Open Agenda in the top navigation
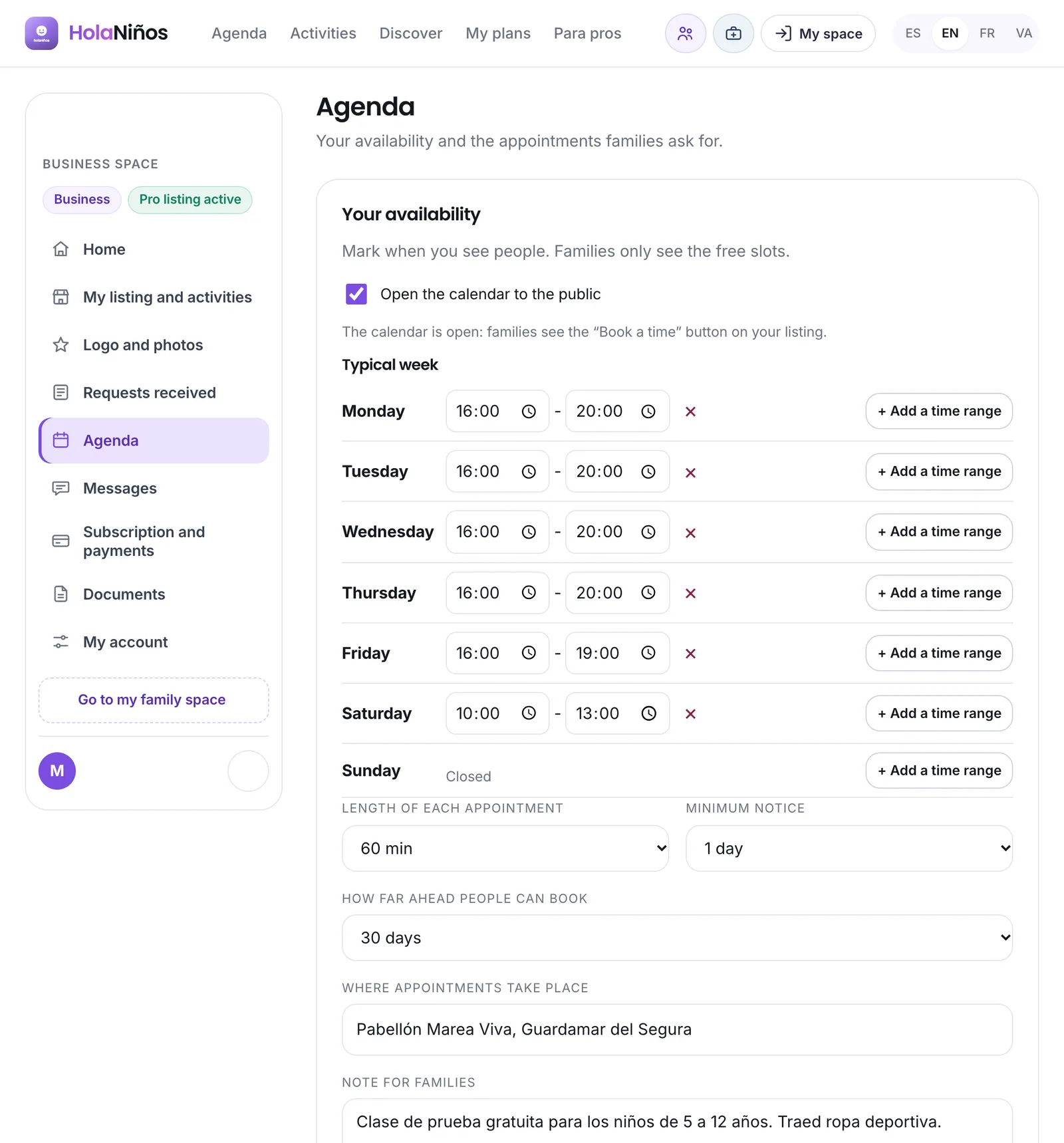The image size is (1064, 1143). [239, 33]
